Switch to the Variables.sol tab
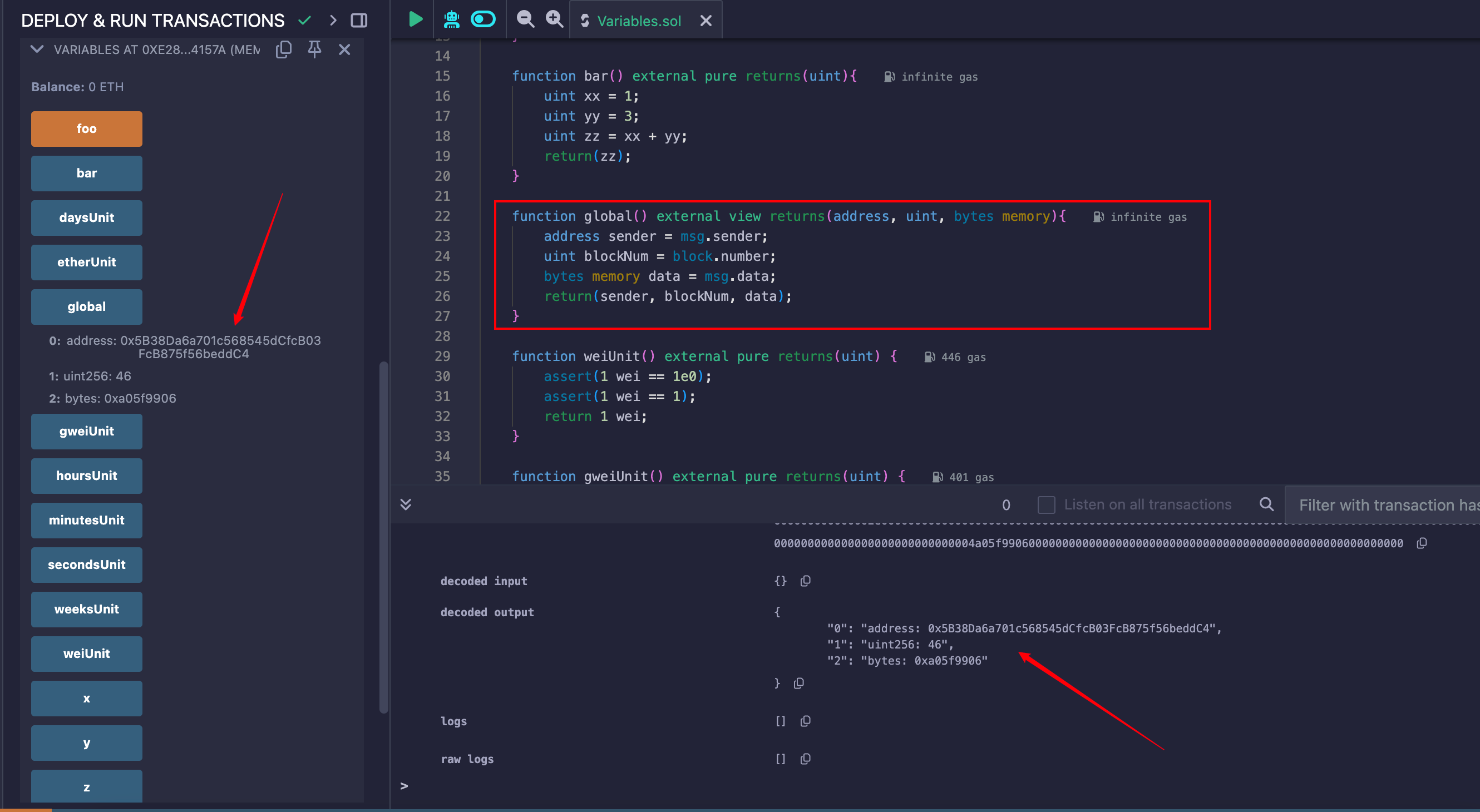 click(638, 21)
